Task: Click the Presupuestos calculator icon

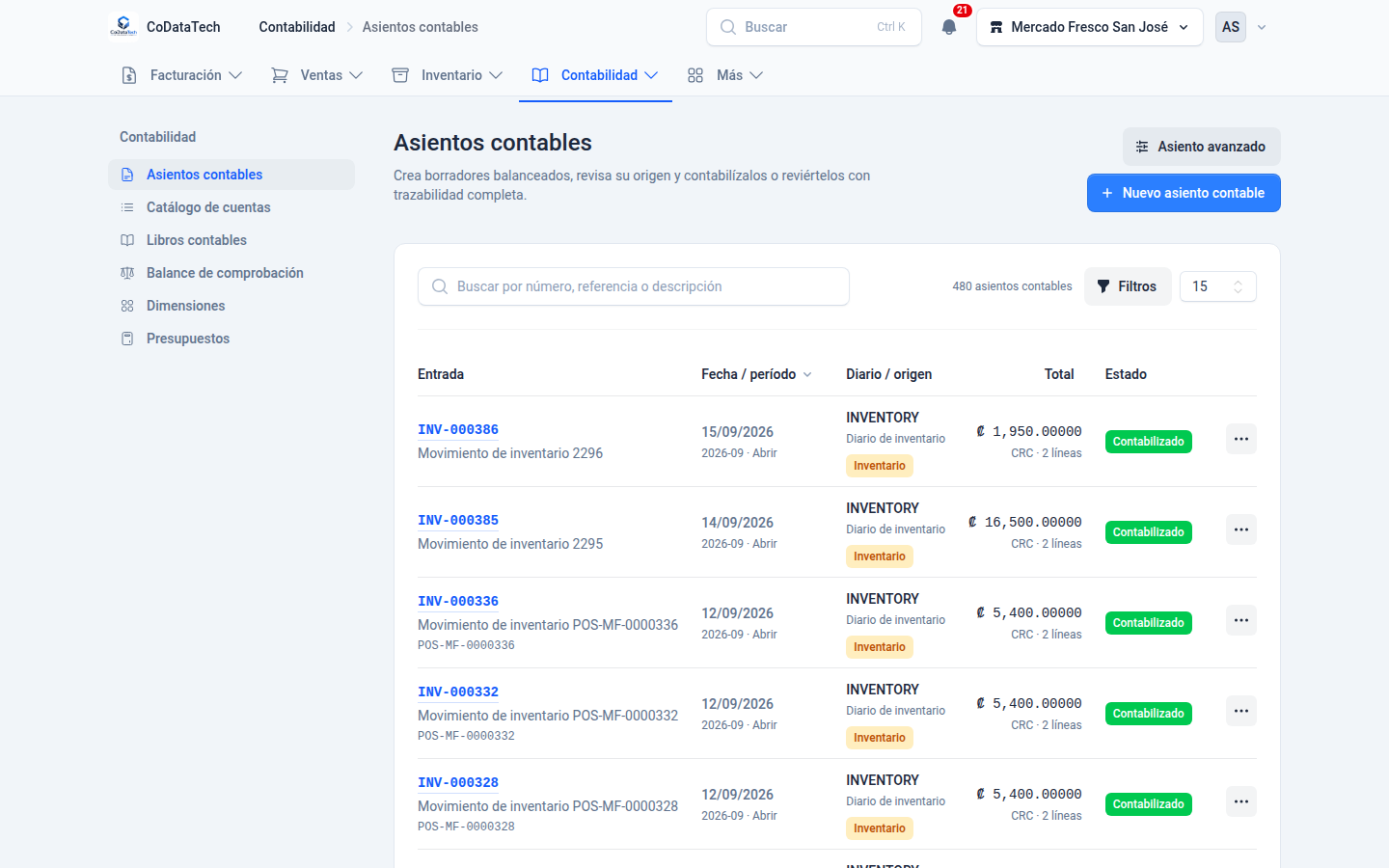Action: coord(127,339)
